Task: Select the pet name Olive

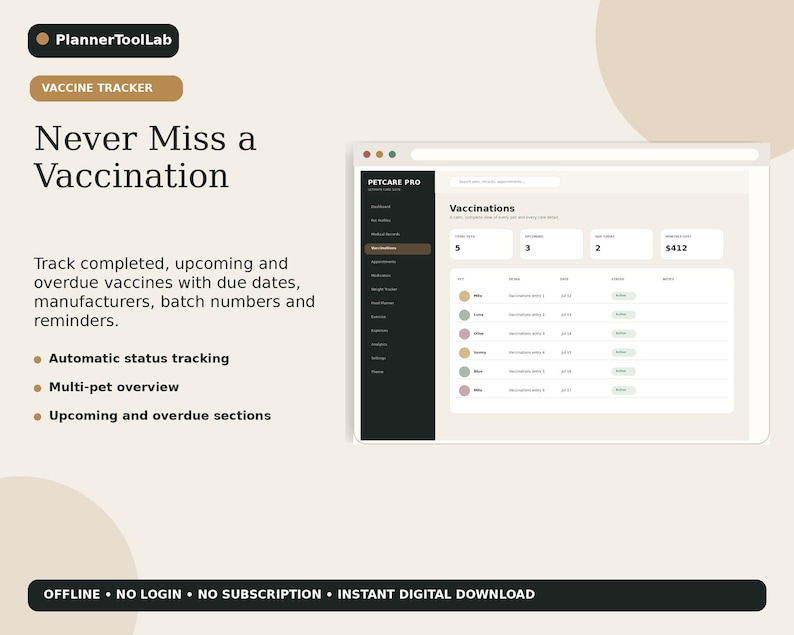Action: click(x=479, y=334)
